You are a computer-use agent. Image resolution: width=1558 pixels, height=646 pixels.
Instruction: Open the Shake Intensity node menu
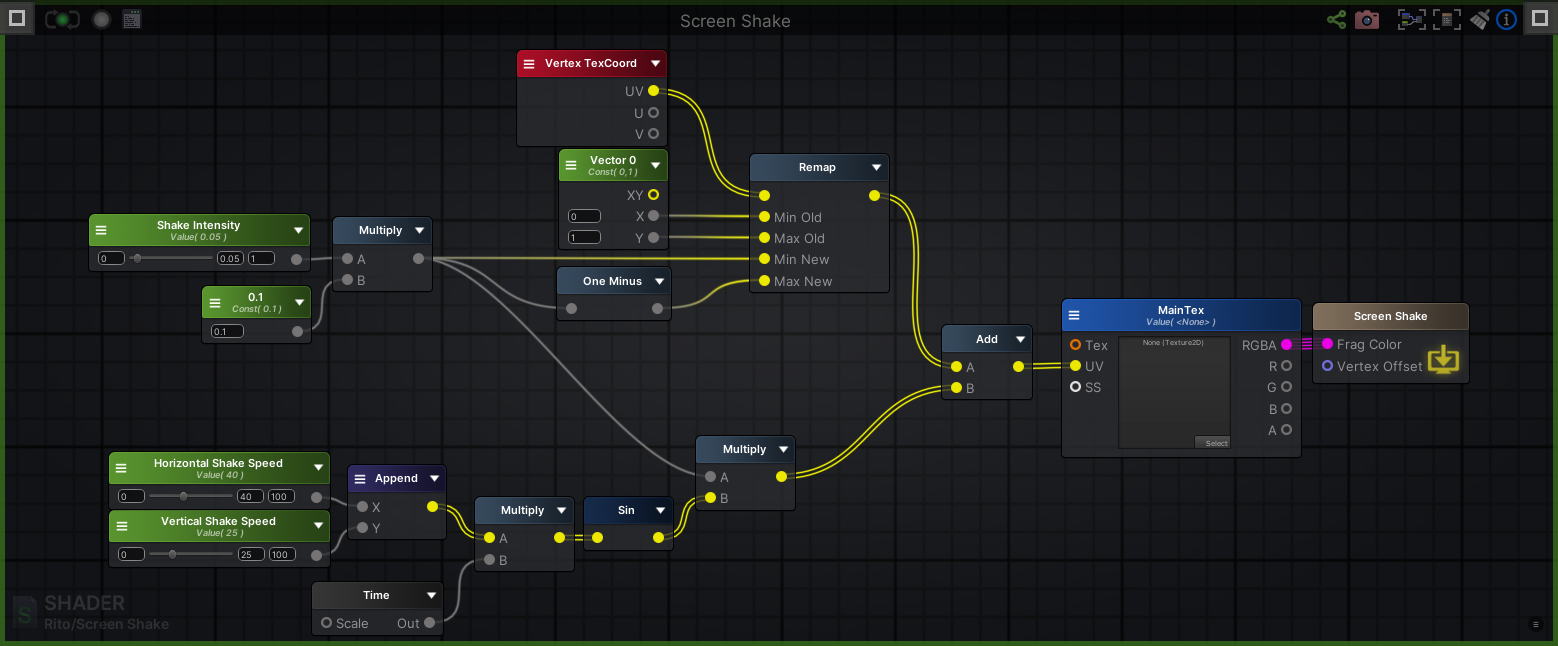[100, 230]
